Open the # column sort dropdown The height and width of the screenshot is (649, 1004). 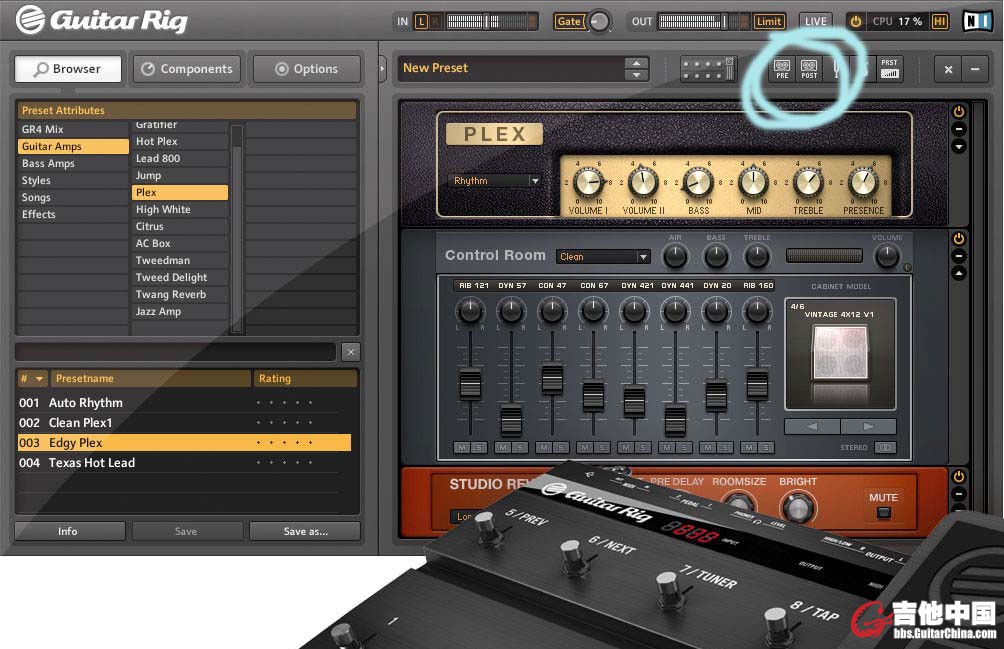point(32,378)
